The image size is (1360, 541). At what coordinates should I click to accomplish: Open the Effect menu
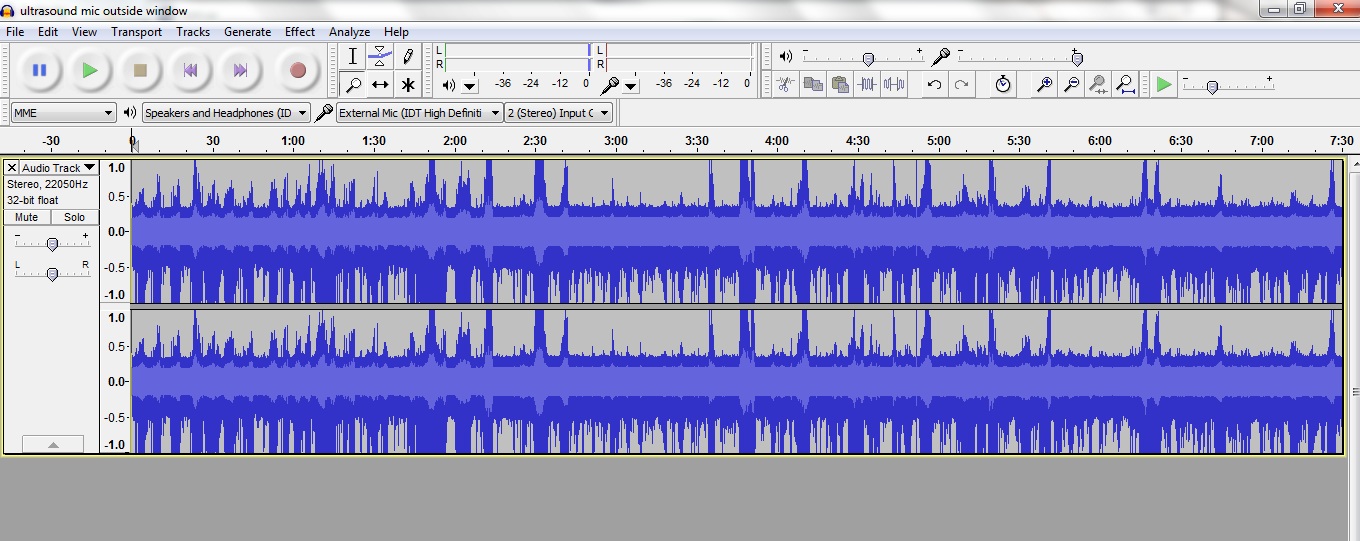299,32
